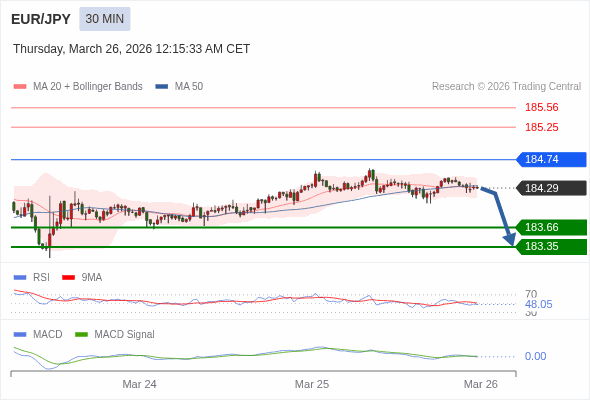Screen dimensions: 590x400
Task: Click the MACD Signal legend green swatch
Action: [x=81, y=335]
